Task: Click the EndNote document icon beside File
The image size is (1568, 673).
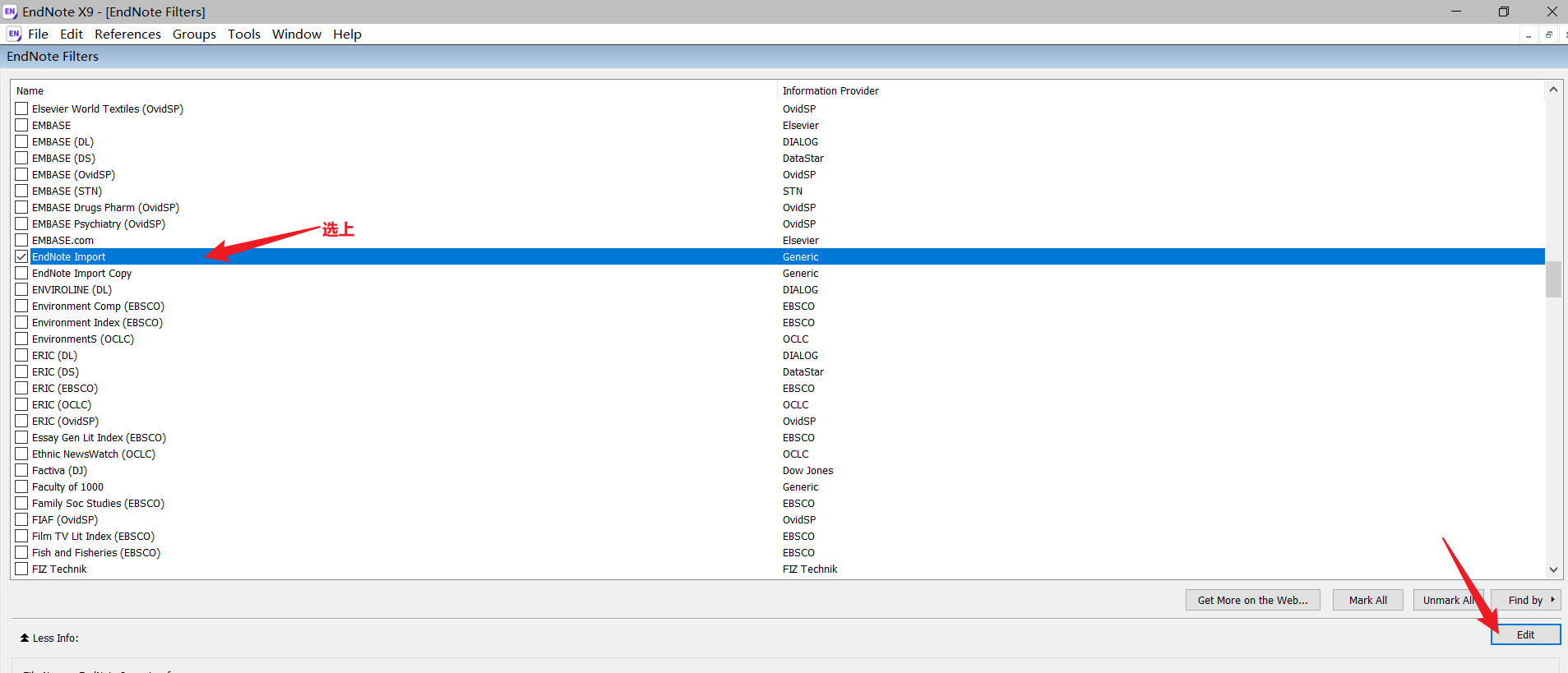Action: 14,34
